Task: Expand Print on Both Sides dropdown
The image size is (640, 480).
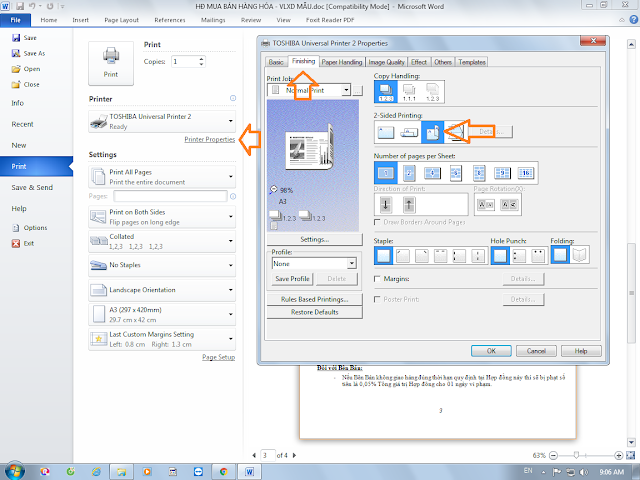Action: [162, 217]
